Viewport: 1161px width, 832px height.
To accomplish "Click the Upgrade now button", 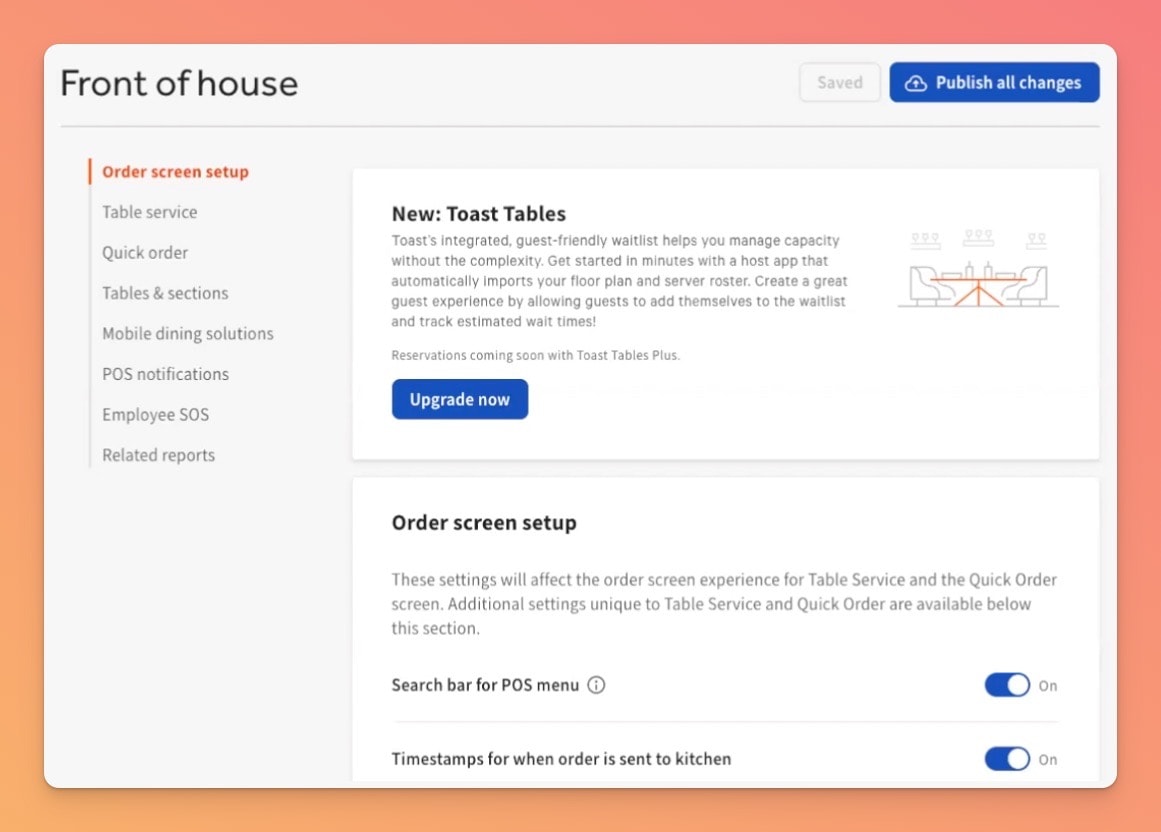I will [x=460, y=399].
